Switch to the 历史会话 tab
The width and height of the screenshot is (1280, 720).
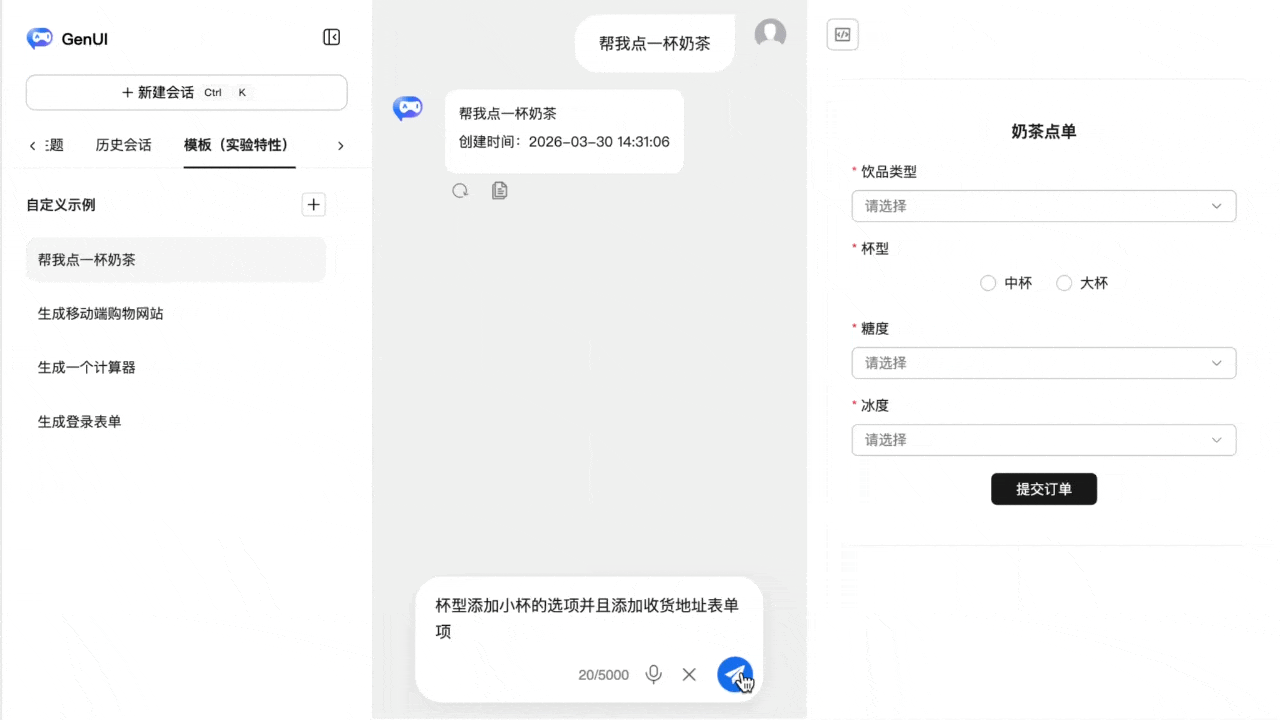pos(123,144)
